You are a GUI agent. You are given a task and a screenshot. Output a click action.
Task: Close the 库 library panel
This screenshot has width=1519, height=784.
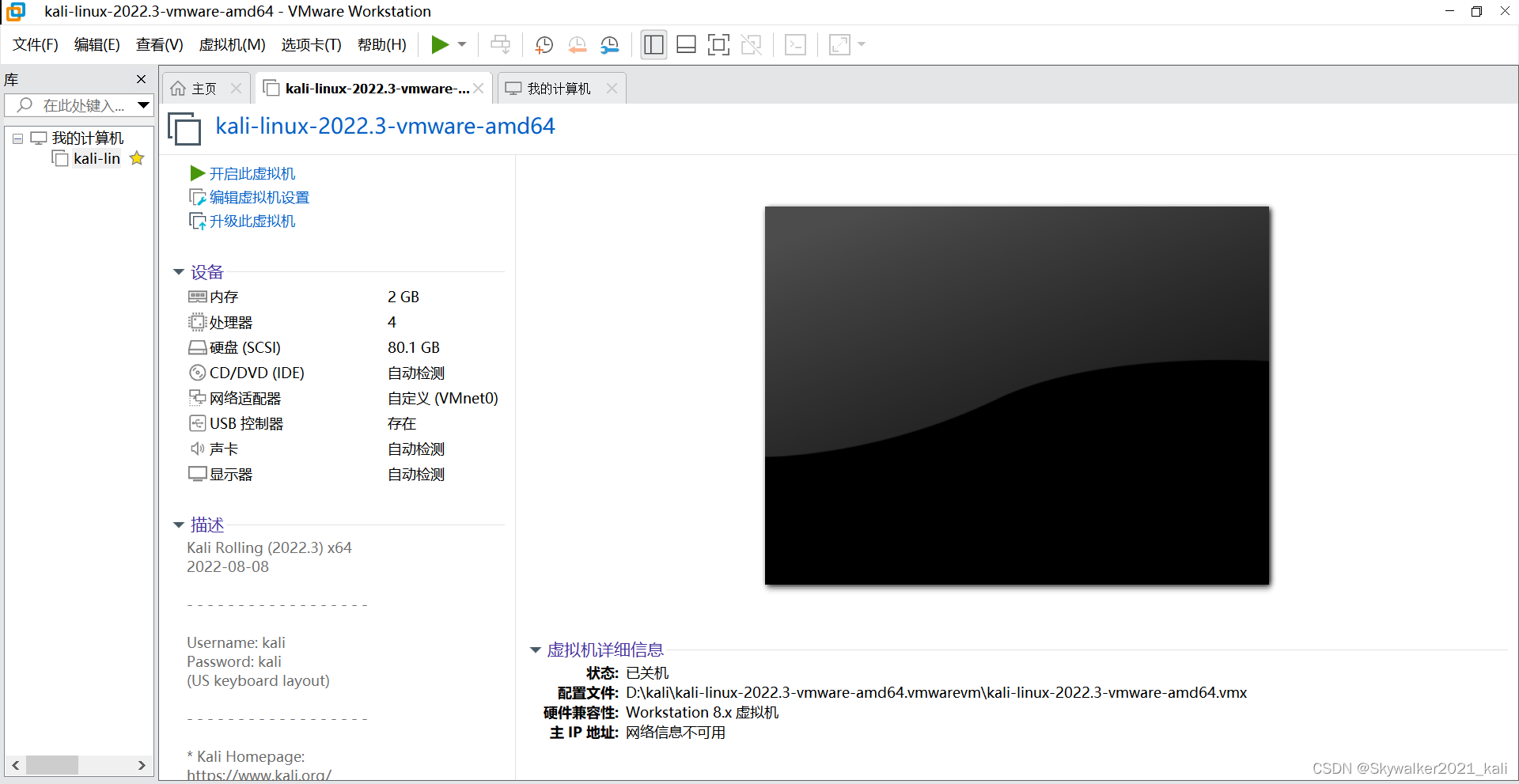(x=142, y=79)
